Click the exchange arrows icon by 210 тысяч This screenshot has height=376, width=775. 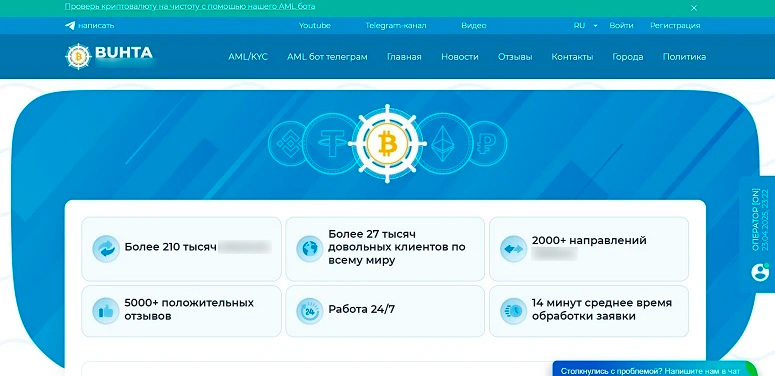click(106, 249)
